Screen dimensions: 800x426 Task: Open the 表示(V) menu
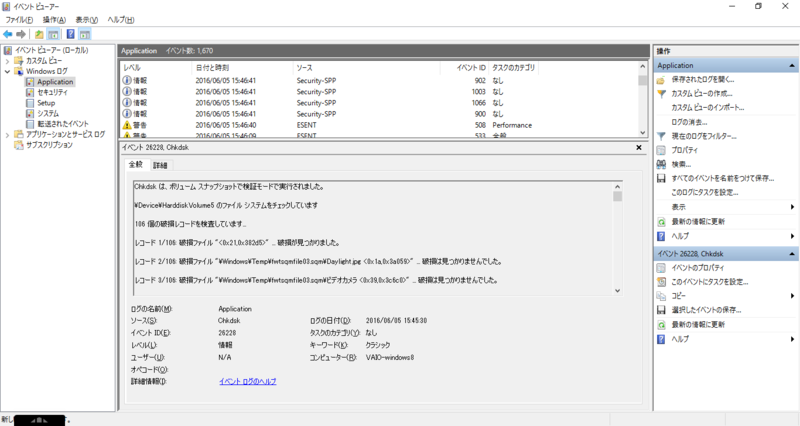(x=86, y=20)
